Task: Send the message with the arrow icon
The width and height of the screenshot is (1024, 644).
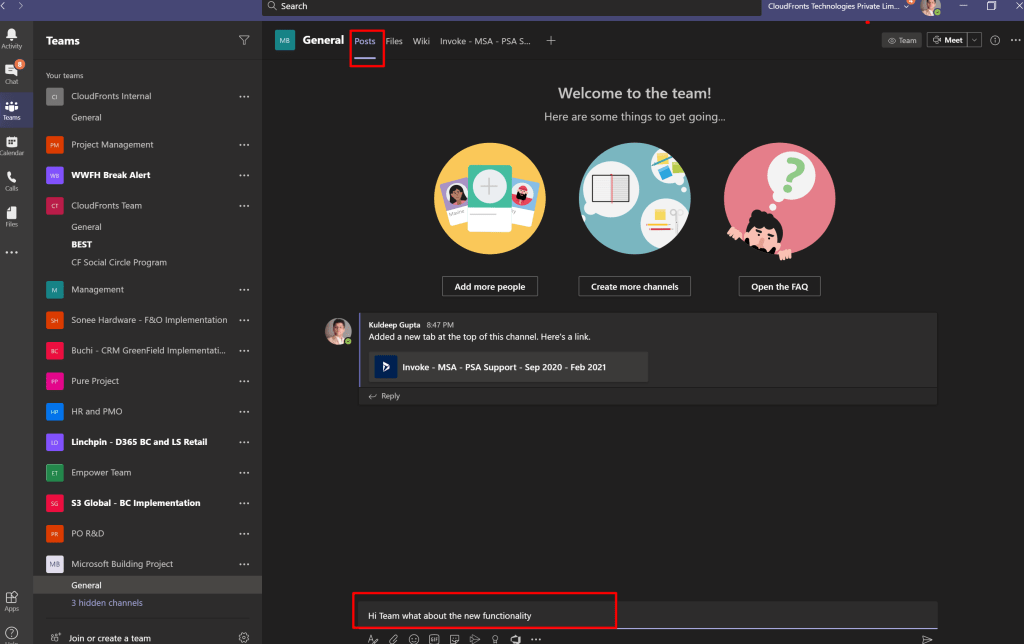Action: [927, 638]
